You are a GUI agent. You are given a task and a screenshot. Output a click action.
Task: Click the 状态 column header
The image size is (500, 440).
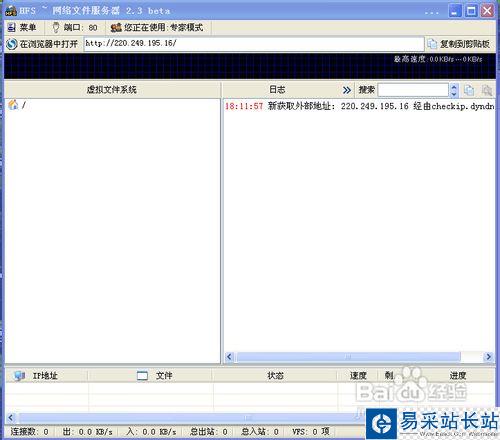point(275,376)
